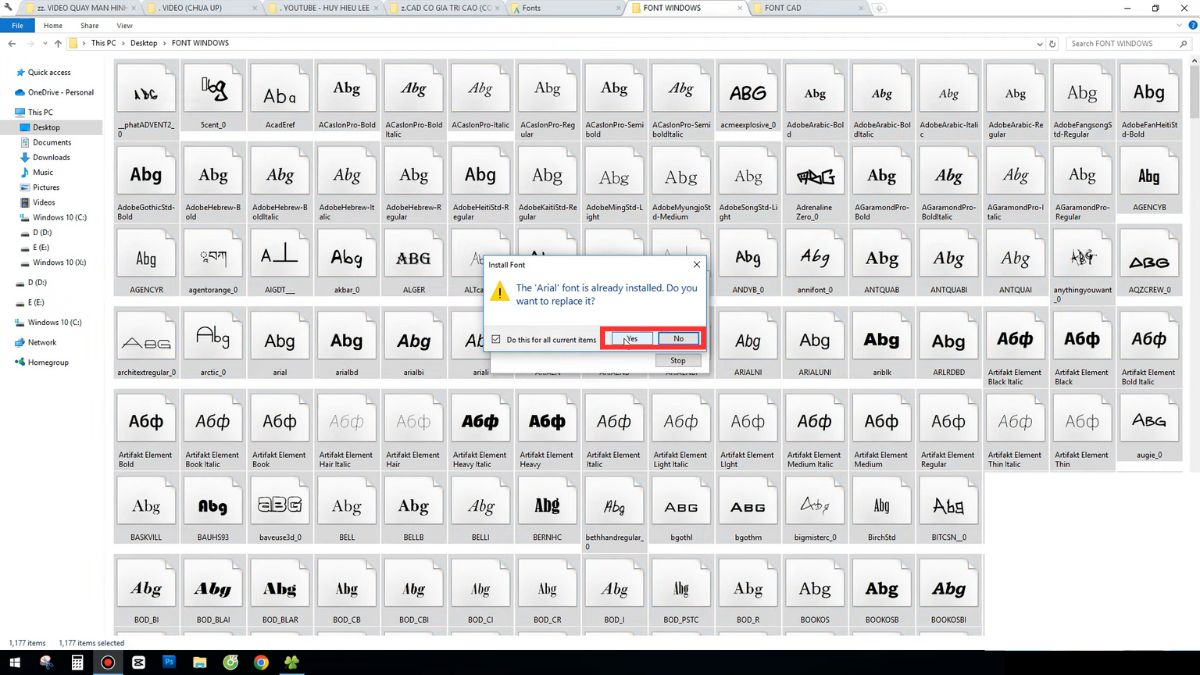
Task: Select the baveuse3d_0 font file
Action: (280, 510)
